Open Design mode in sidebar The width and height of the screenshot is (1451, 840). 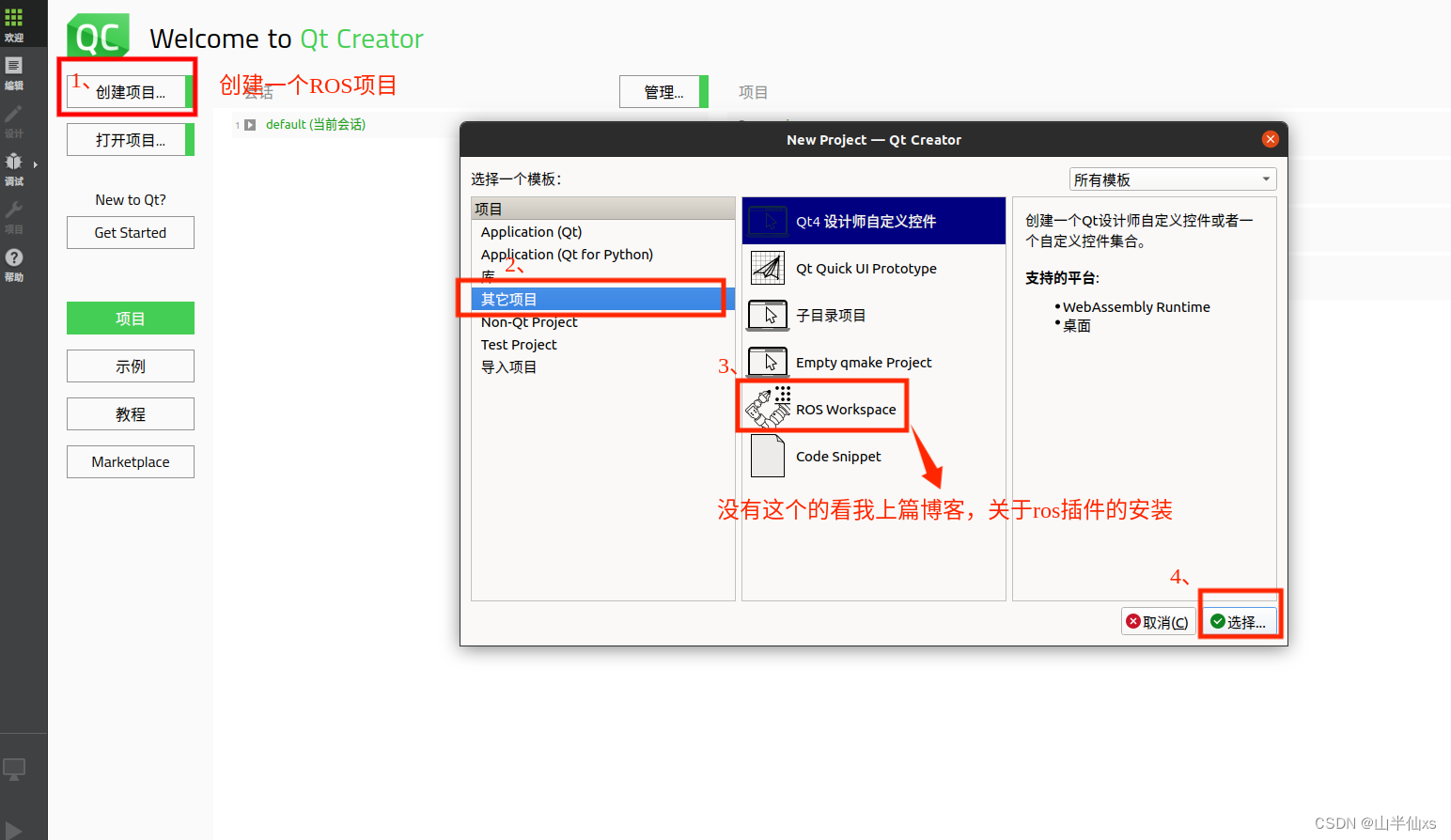14,120
